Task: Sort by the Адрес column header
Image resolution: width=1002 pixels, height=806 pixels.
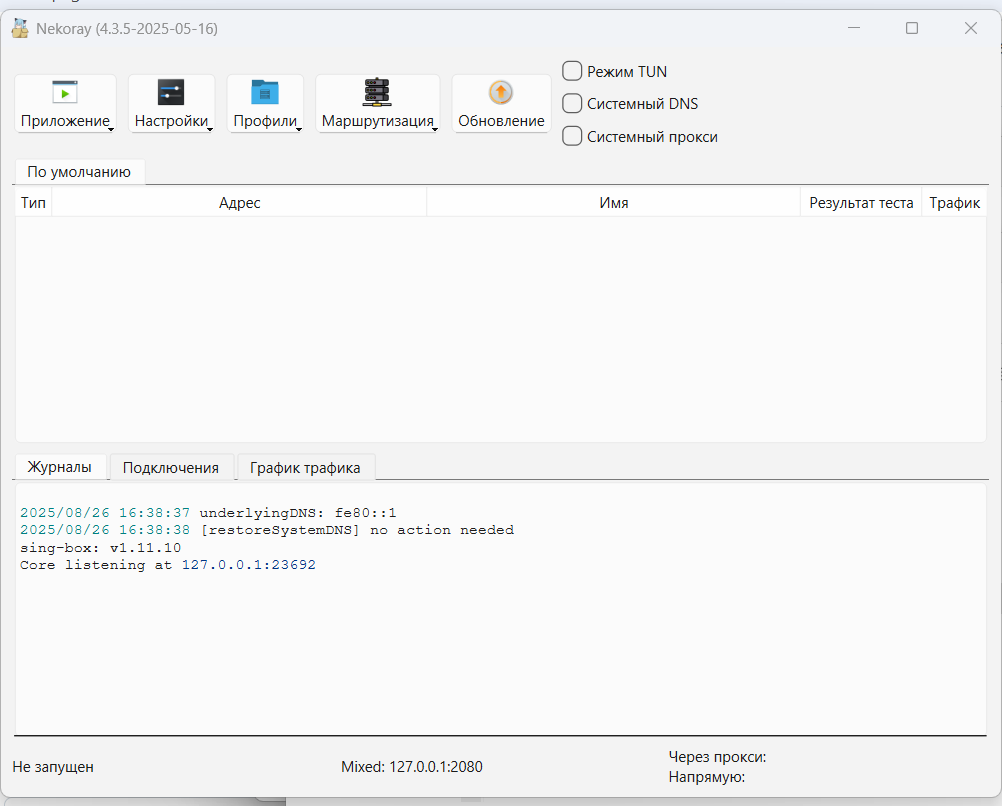Action: (240, 203)
